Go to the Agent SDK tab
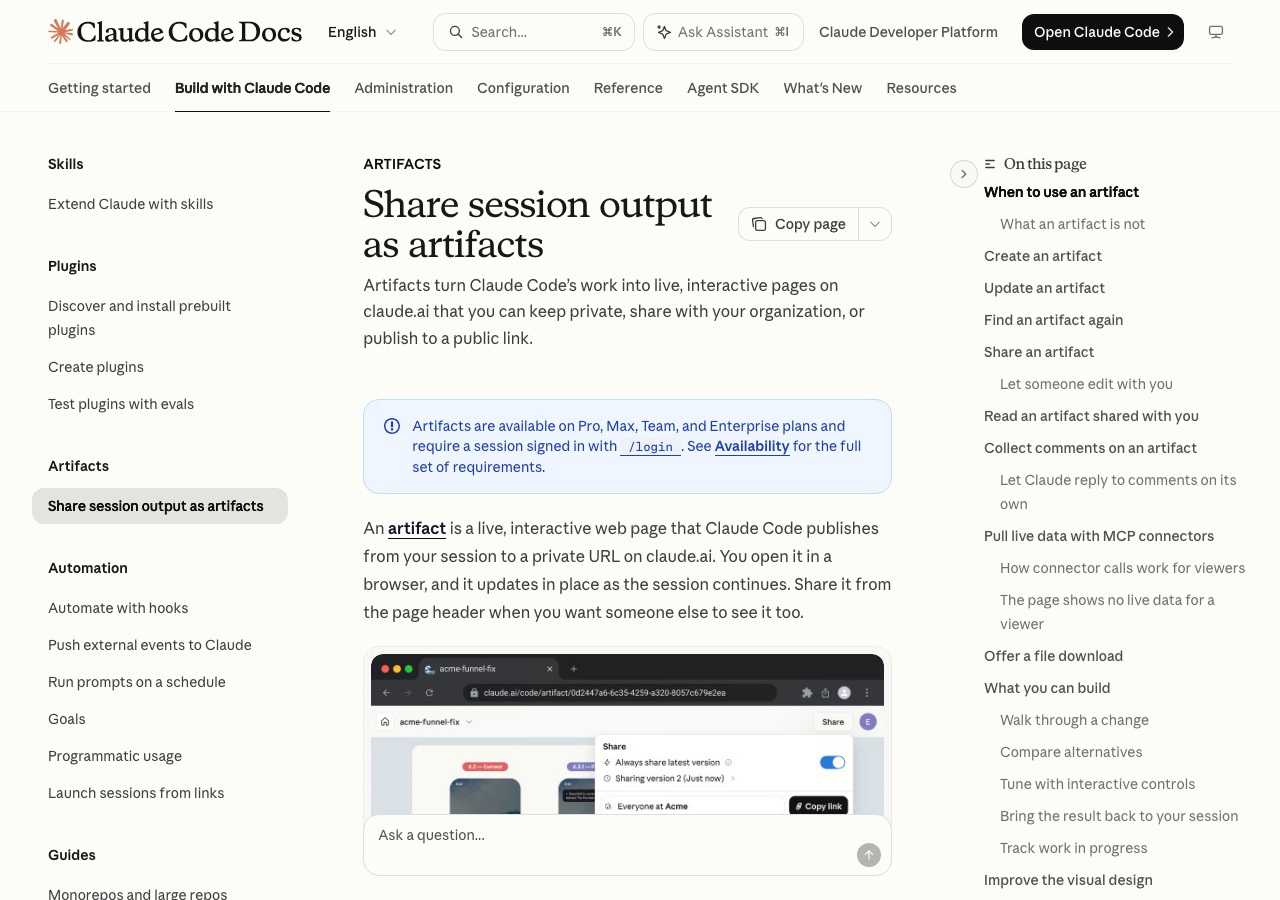Image resolution: width=1280 pixels, height=900 pixels. [723, 88]
